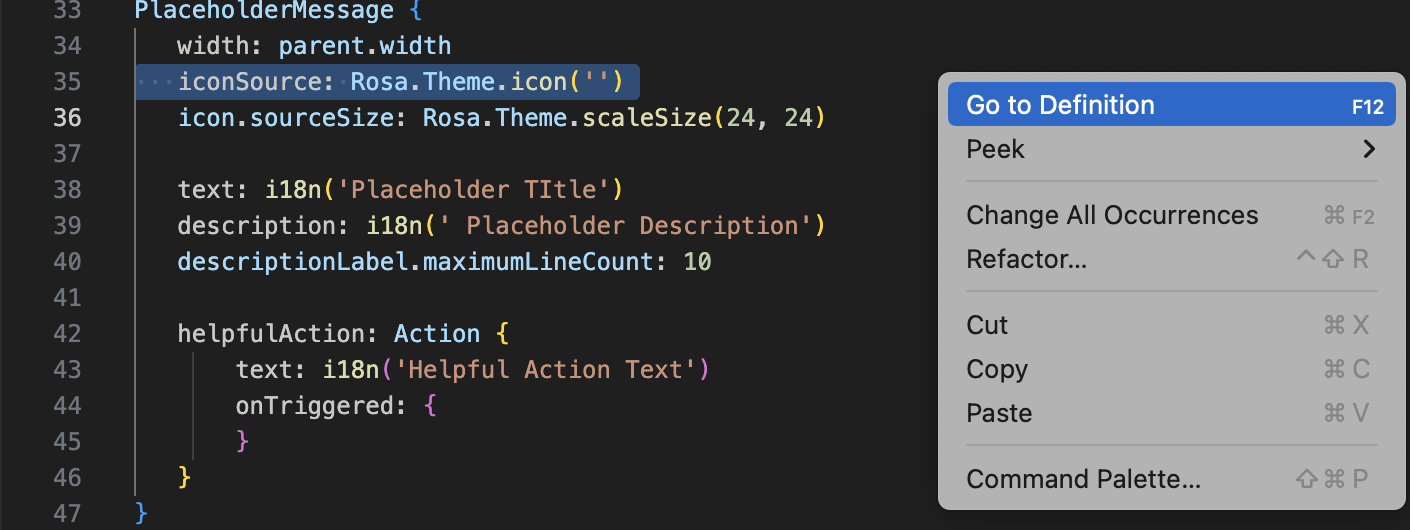Click the PlaceholderMessage type name
Viewport: 1410px width, 530px height.
pos(264,12)
